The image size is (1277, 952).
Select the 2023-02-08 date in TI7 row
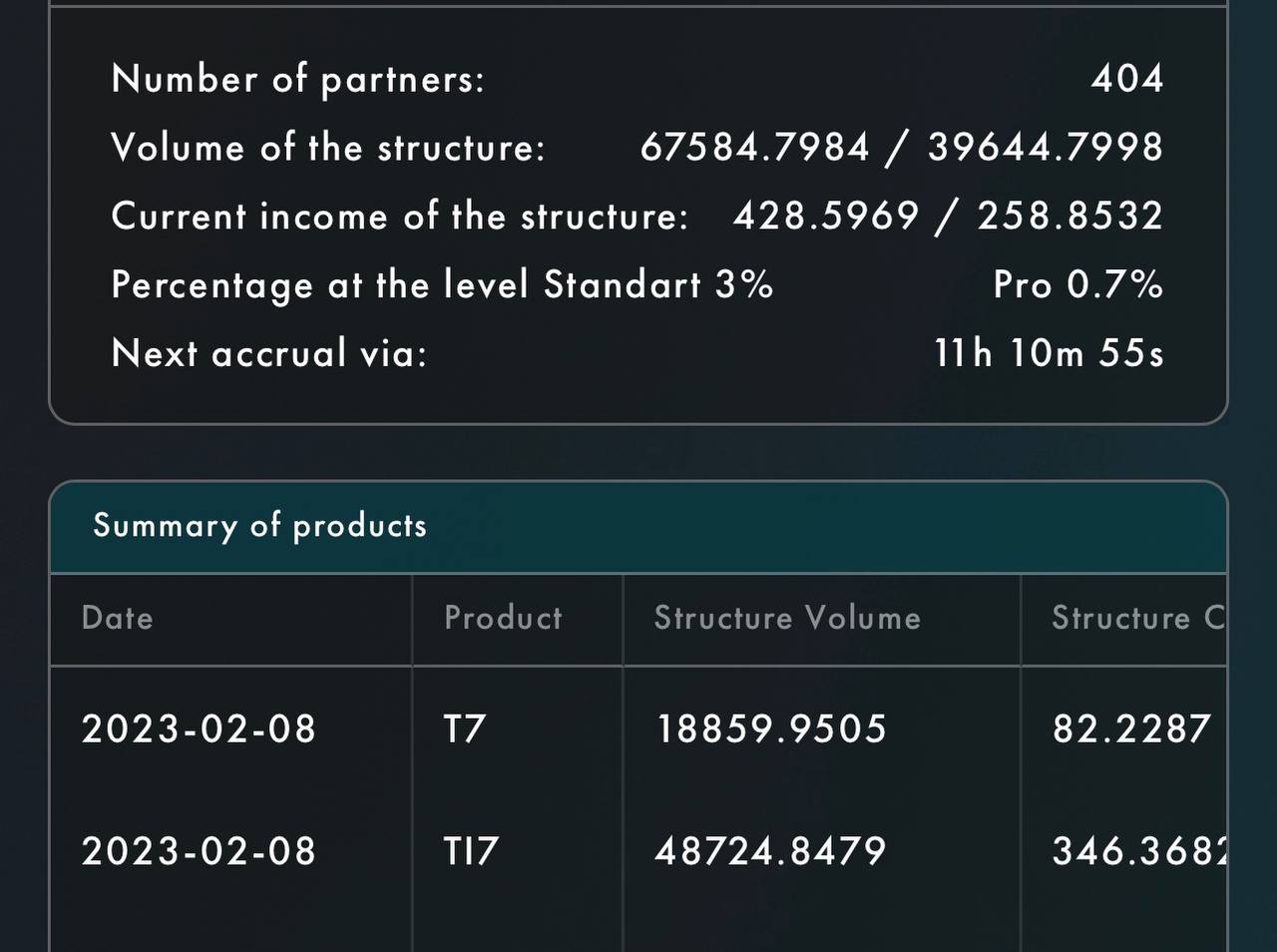(200, 851)
